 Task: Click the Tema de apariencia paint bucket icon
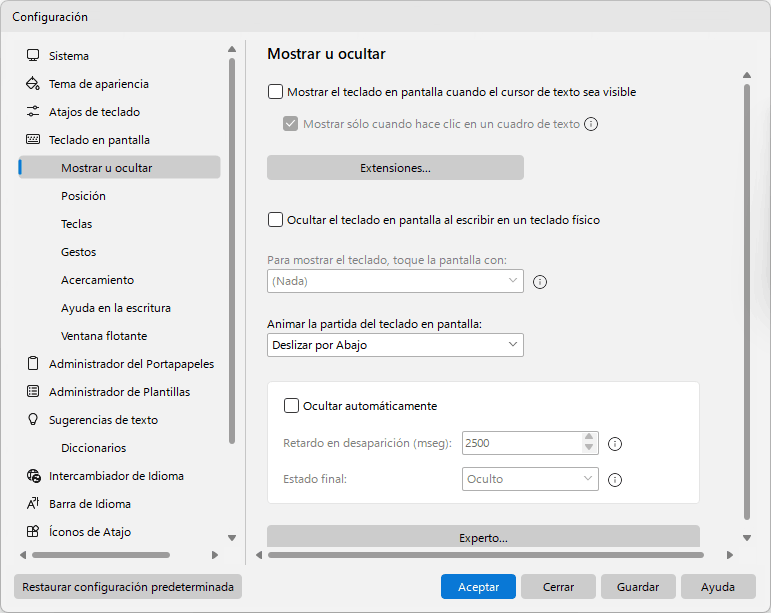33,83
